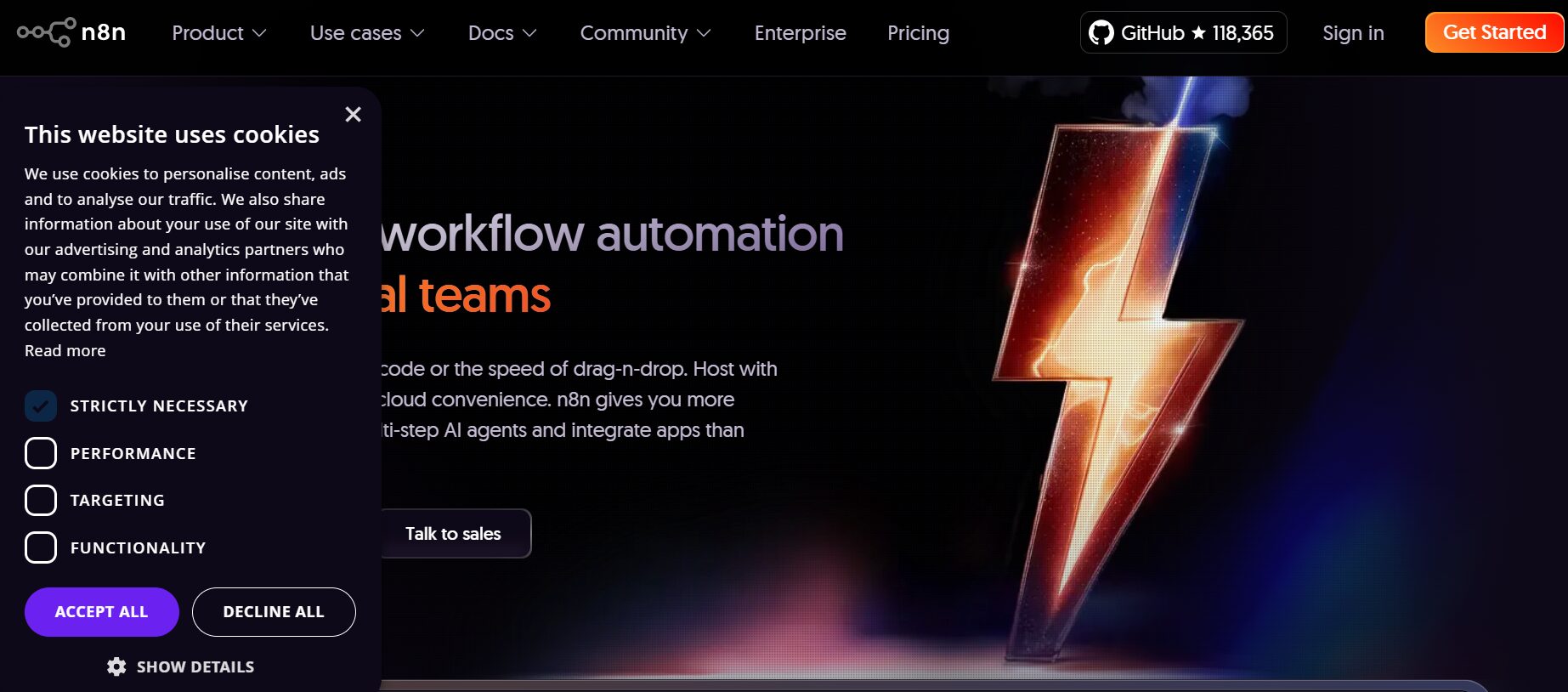Accept all cookies

pos(102,612)
